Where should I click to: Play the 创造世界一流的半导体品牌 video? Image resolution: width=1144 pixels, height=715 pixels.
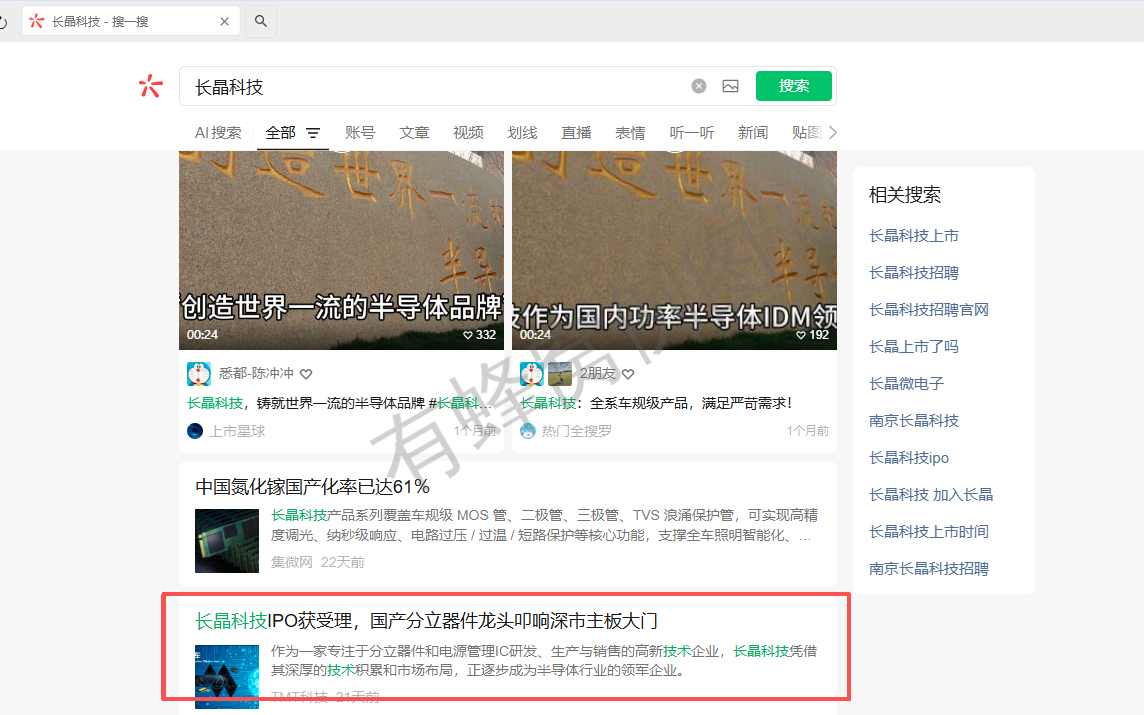(x=341, y=250)
